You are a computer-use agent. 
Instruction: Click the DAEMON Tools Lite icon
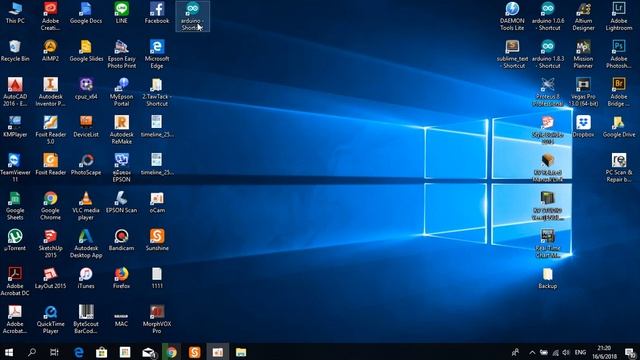pos(512,16)
